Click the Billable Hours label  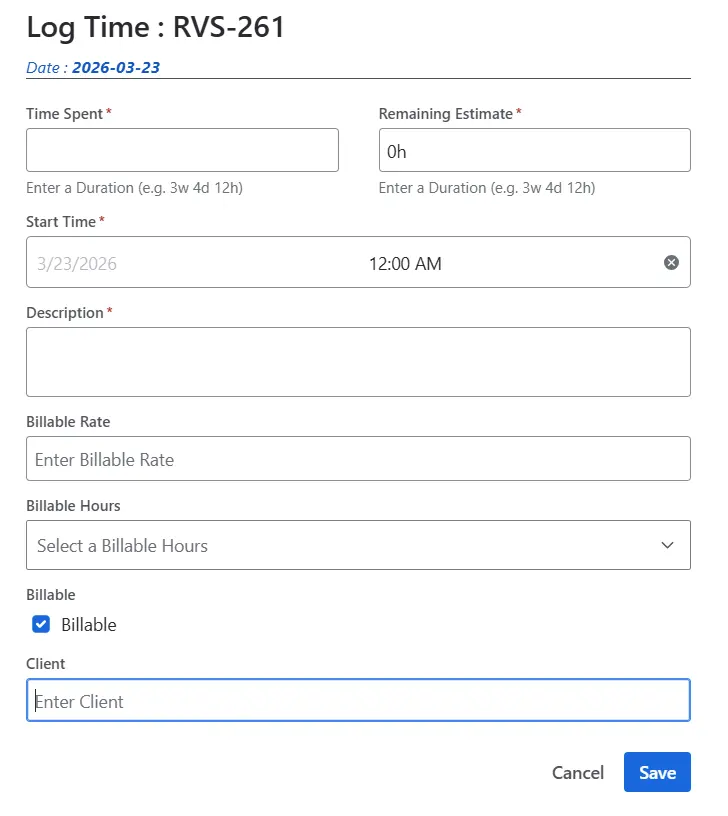(73, 506)
